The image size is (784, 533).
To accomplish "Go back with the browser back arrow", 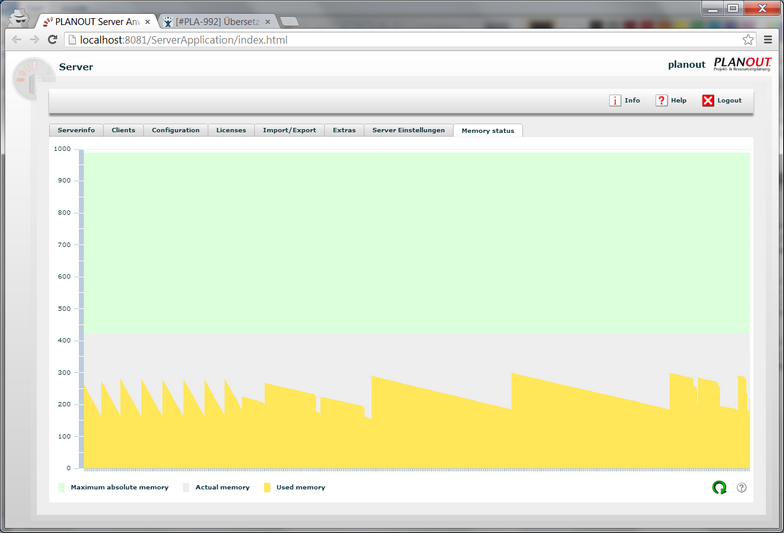I will click(x=16, y=40).
